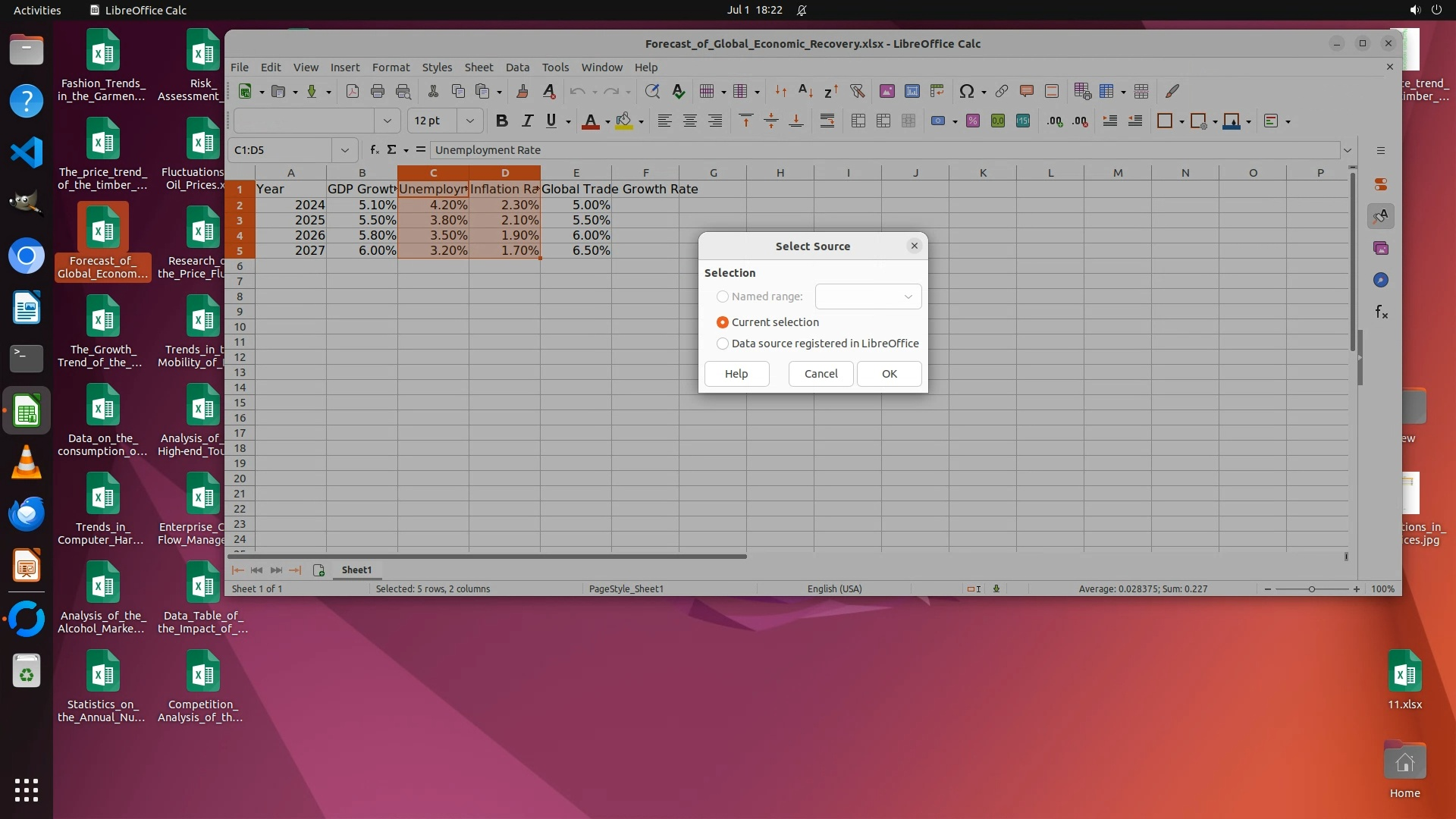Click the Sort Ascending toolbar icon
This screenshot has height=819, width=1456.
pos(805,91)
